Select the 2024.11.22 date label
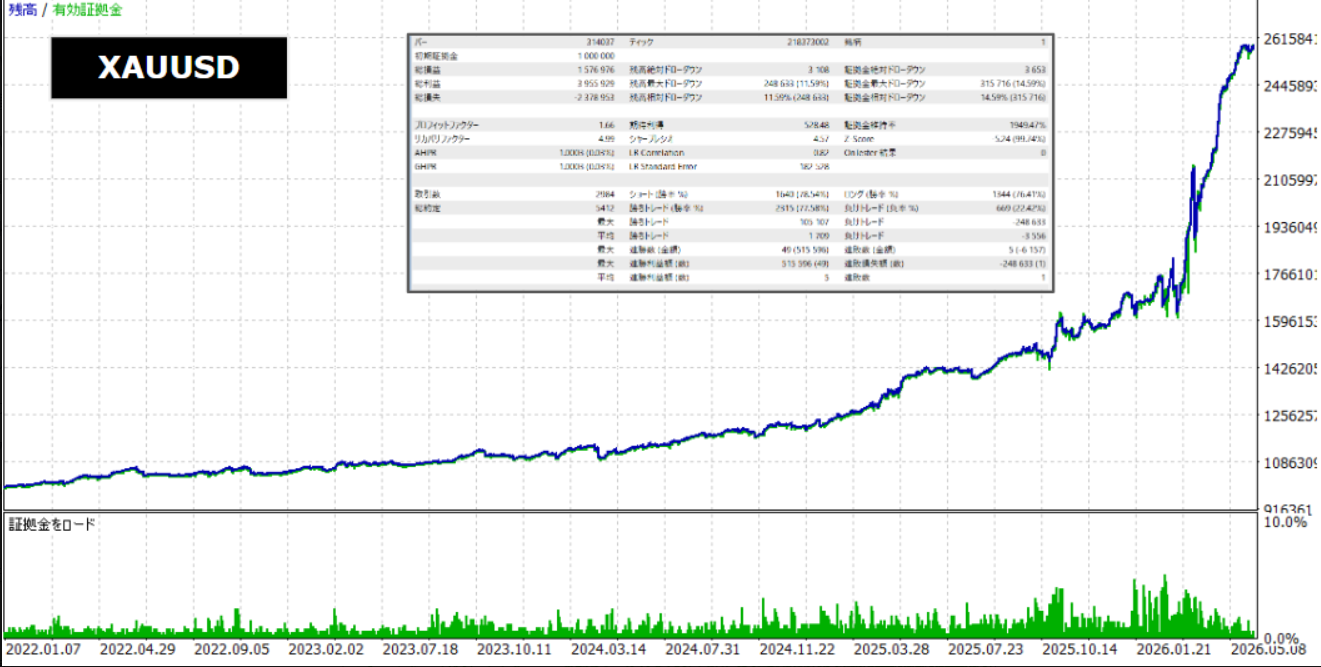The height and width of the screenshot is (667, 1321). [799, 648]
